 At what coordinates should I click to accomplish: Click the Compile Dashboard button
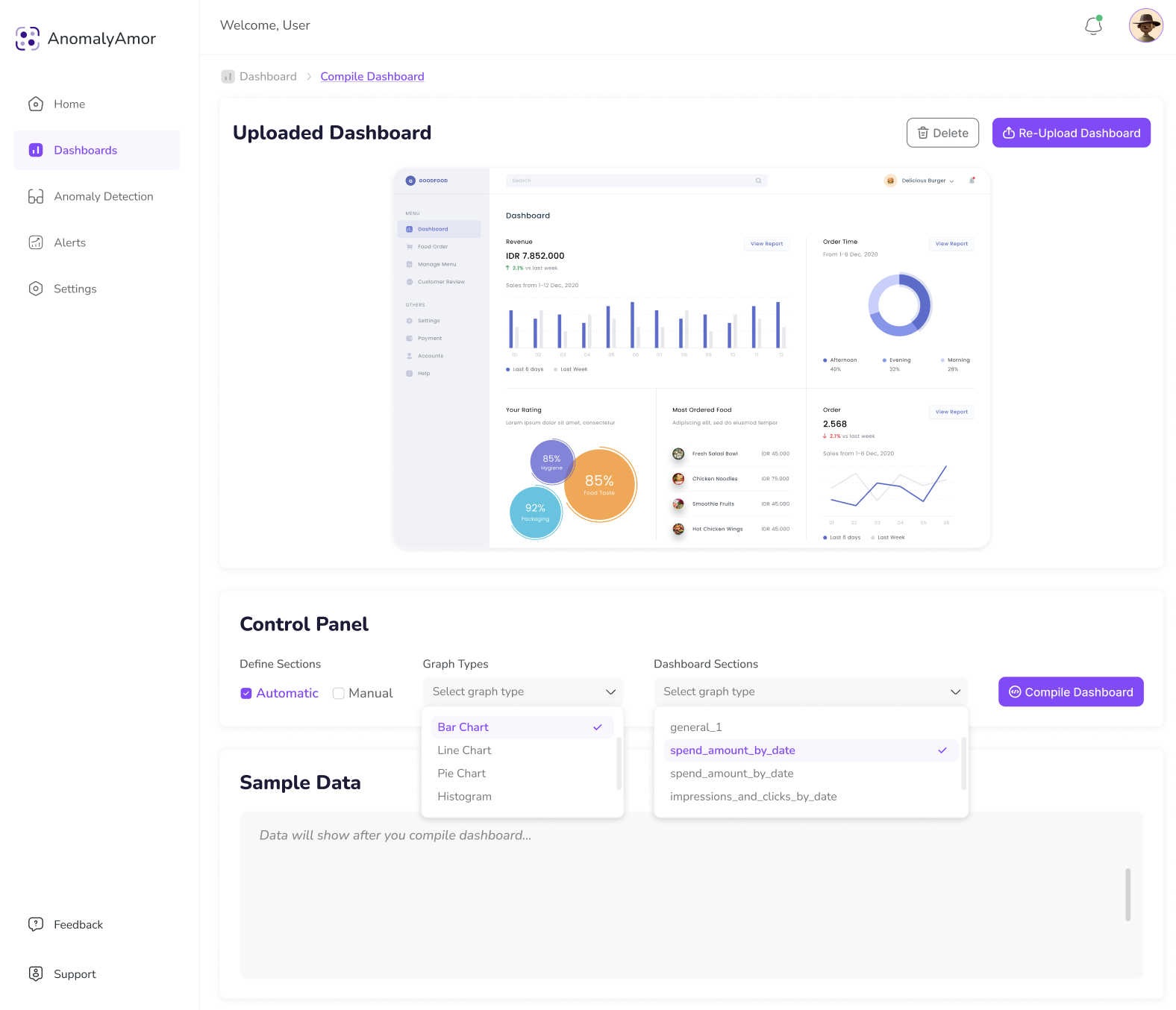(1071, 692)
